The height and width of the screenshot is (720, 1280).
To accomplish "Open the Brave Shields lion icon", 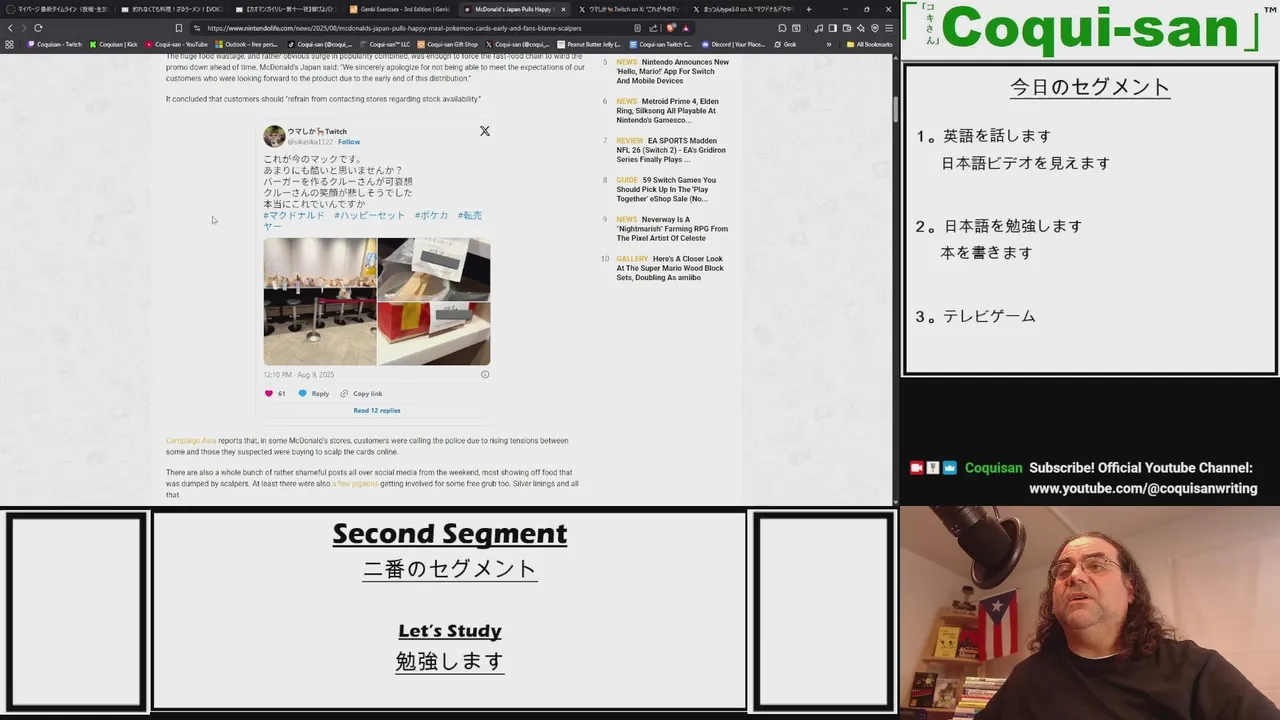I will (x=671, y=28).
